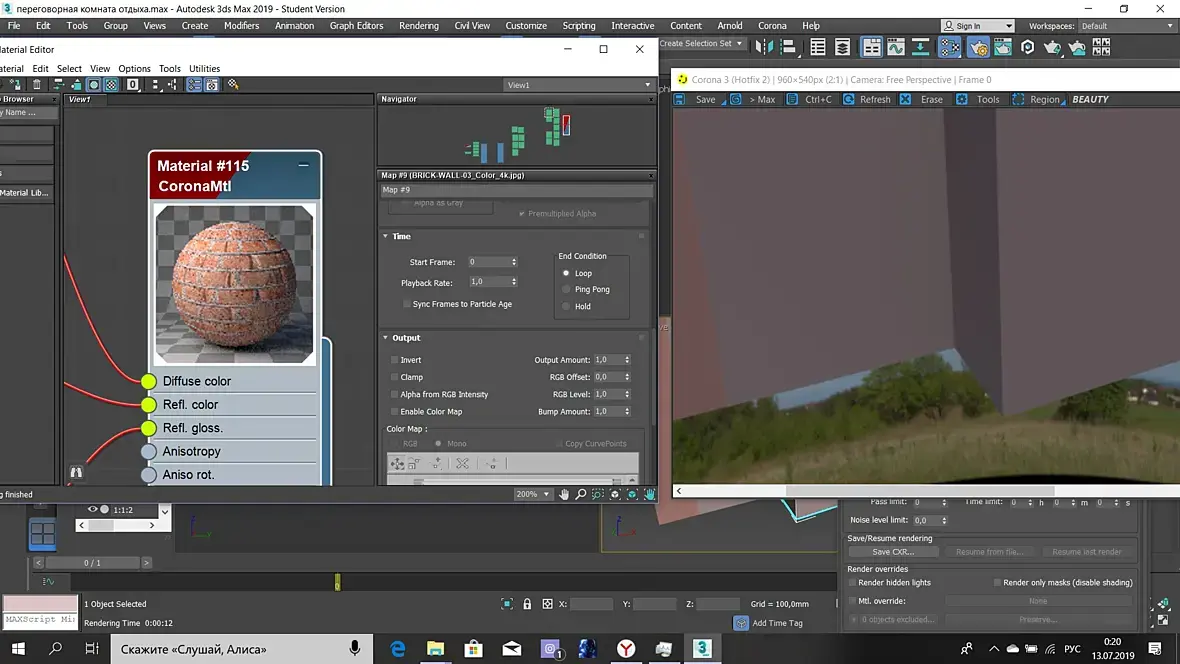Screen dimensions: 1180x664
Task: Click the Diffuse color input socket
Action: pyautogui.click(x=149, y=381)
